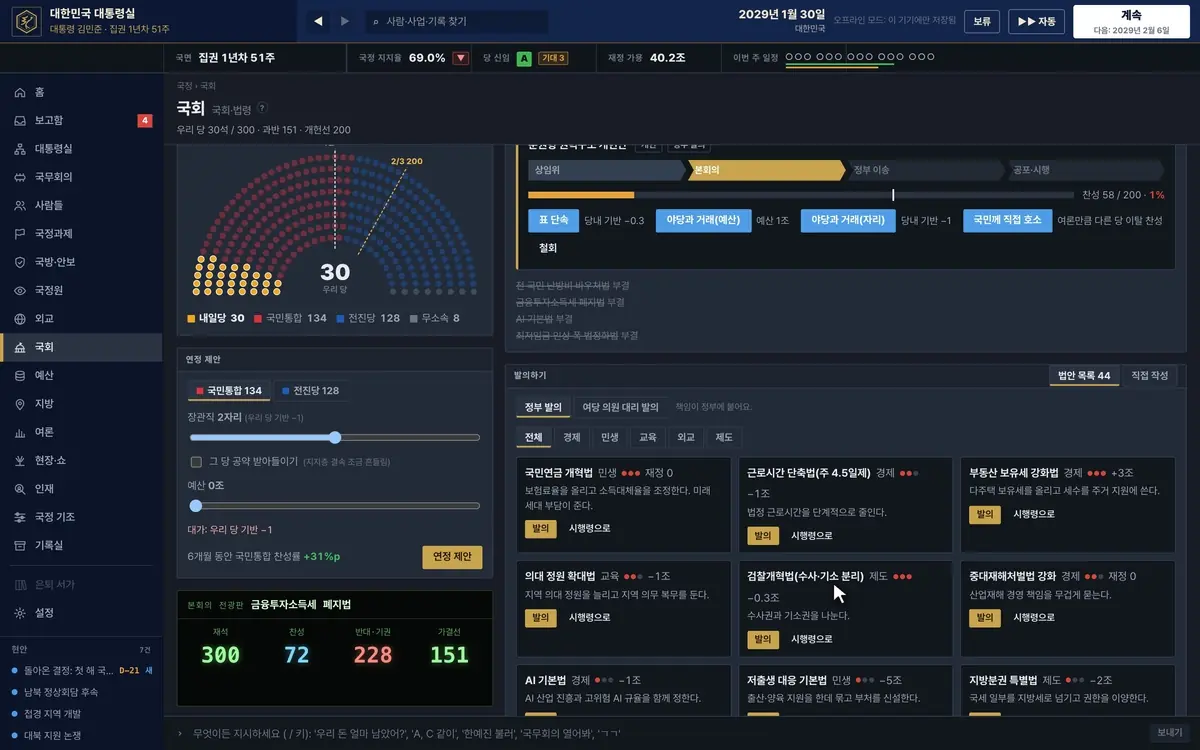
Task: Open the 국무회의 cabinet meeting icon
Action: click(x=20, y=177)
